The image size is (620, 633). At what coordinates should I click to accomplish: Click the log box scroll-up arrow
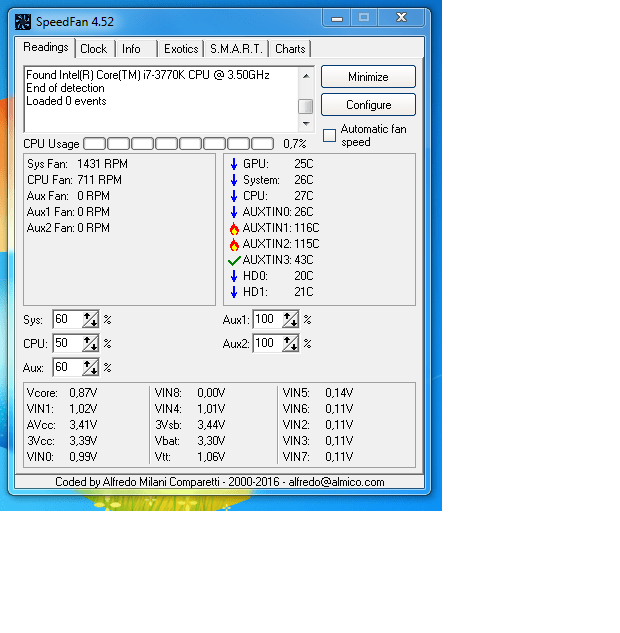(306, 76)
